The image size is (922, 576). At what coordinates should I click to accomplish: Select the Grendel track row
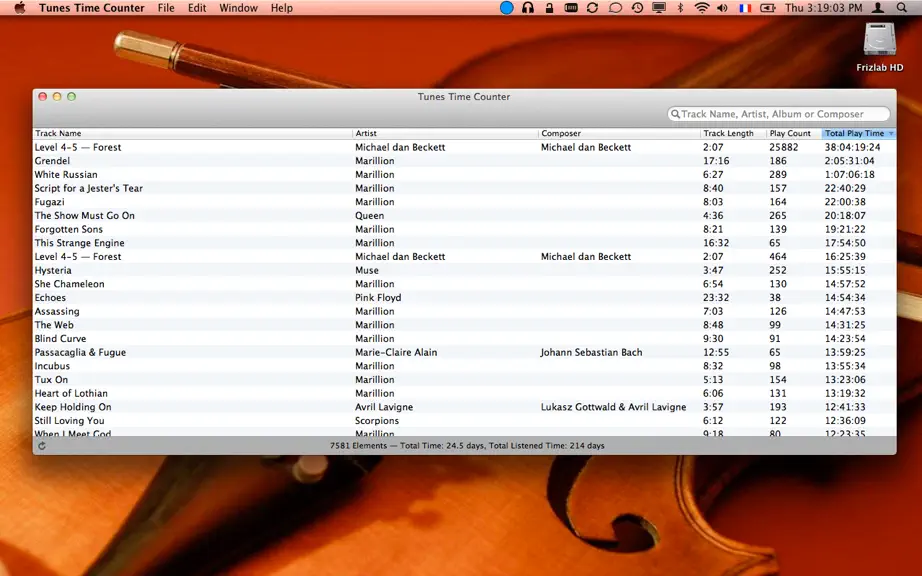[x=465, y=160]
